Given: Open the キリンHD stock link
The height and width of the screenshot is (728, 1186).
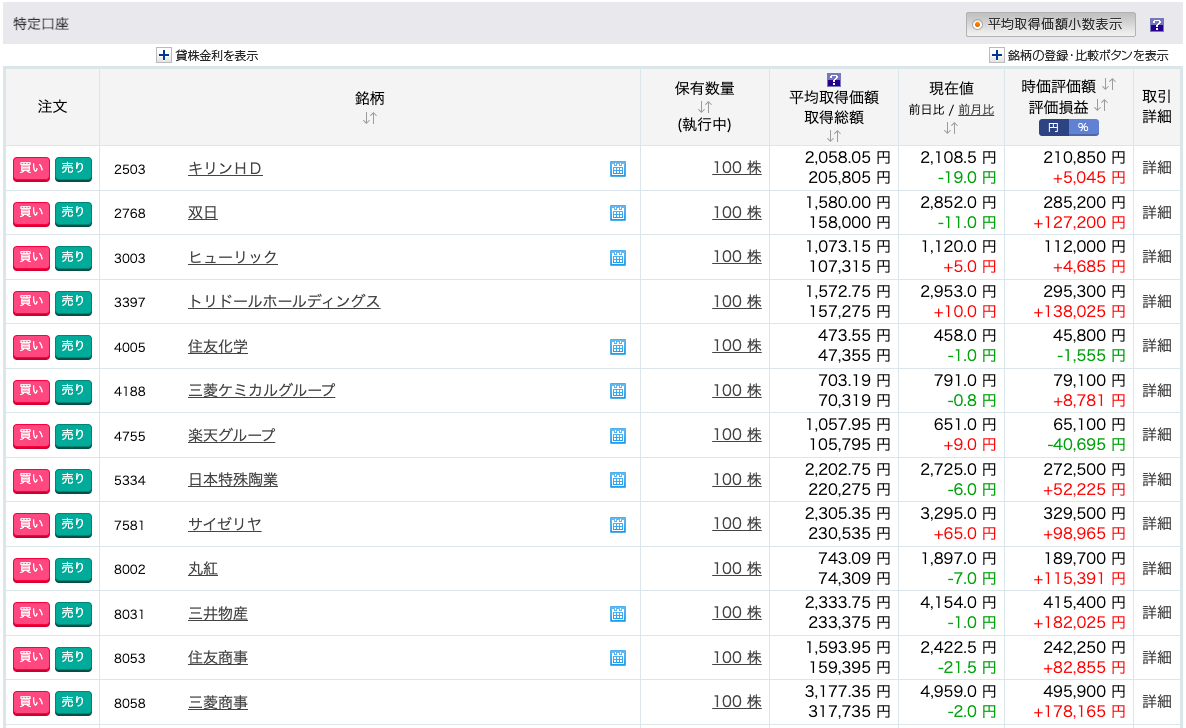Looking at the screenshot, I should 225,169.
